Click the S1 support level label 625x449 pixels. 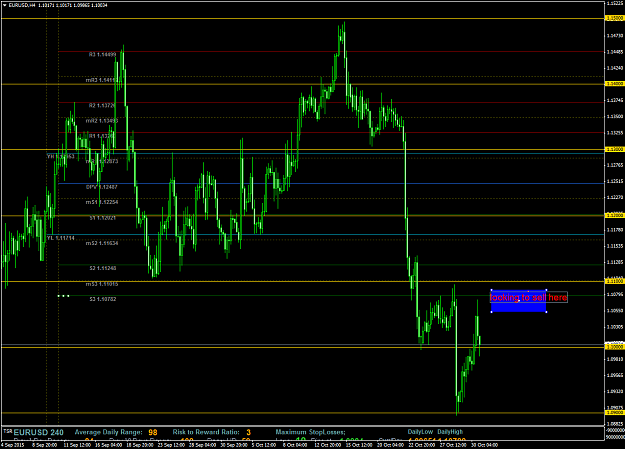click(102, 218)
